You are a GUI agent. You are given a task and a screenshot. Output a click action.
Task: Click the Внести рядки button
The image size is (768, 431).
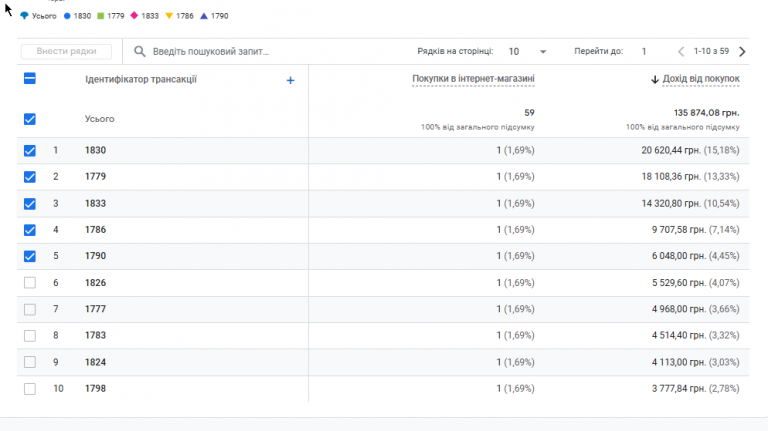(x=67, y=51)
